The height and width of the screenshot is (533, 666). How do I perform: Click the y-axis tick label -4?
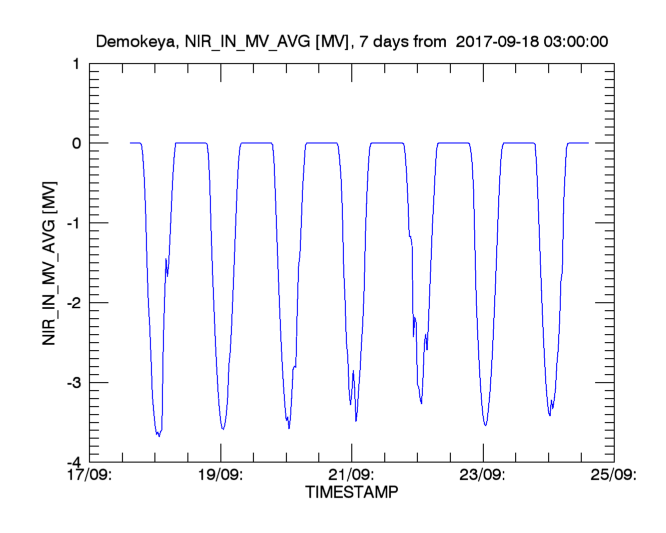73,462
